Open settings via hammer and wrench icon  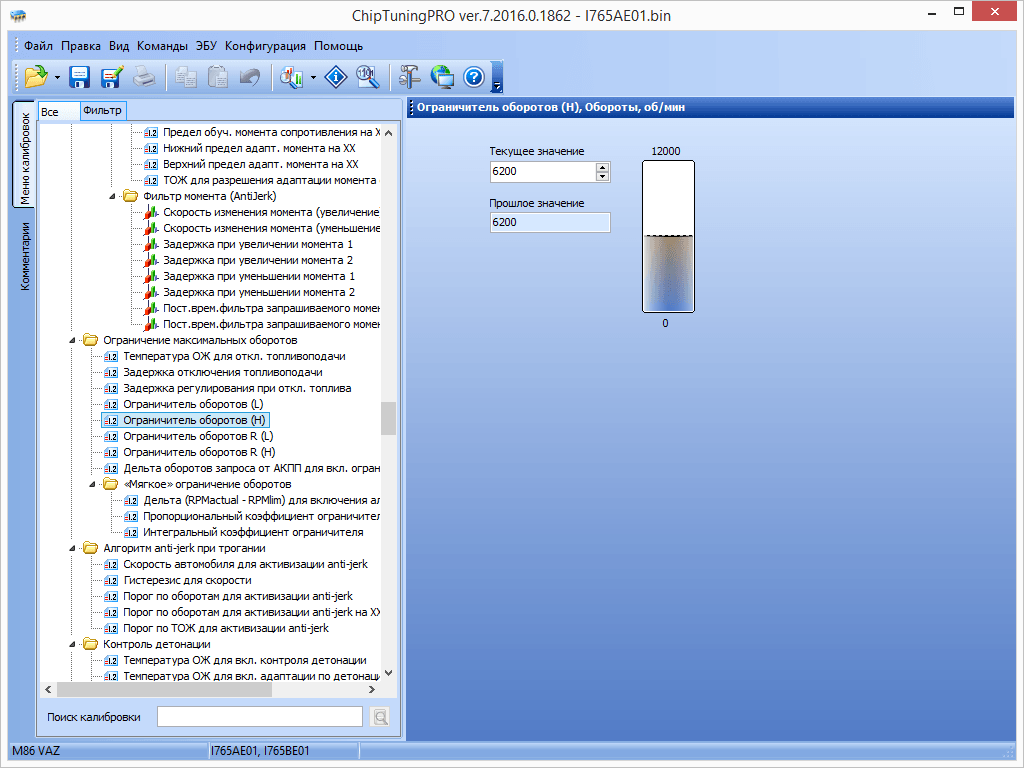click(410, 77)
